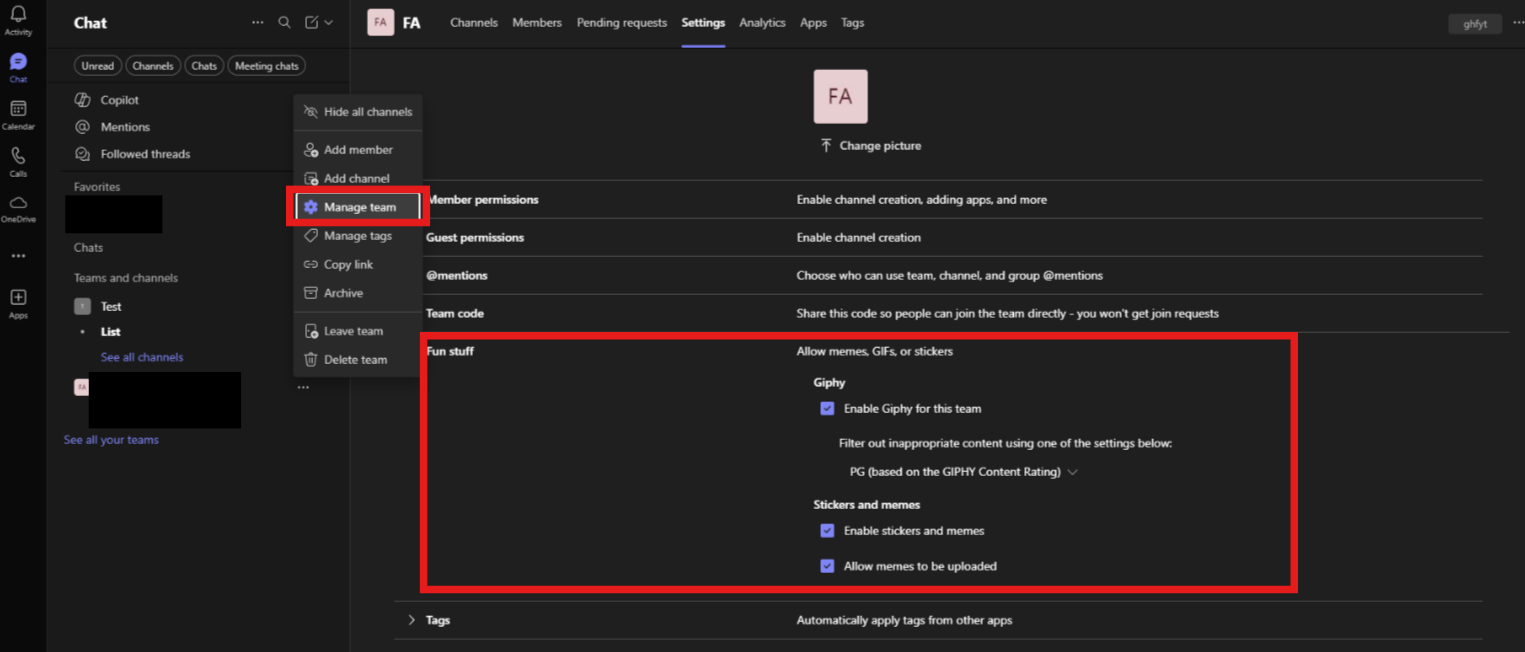Open the OneDrive cloud icon
This screenshot has height=652, width=1525.
click(x=18, y=203)
